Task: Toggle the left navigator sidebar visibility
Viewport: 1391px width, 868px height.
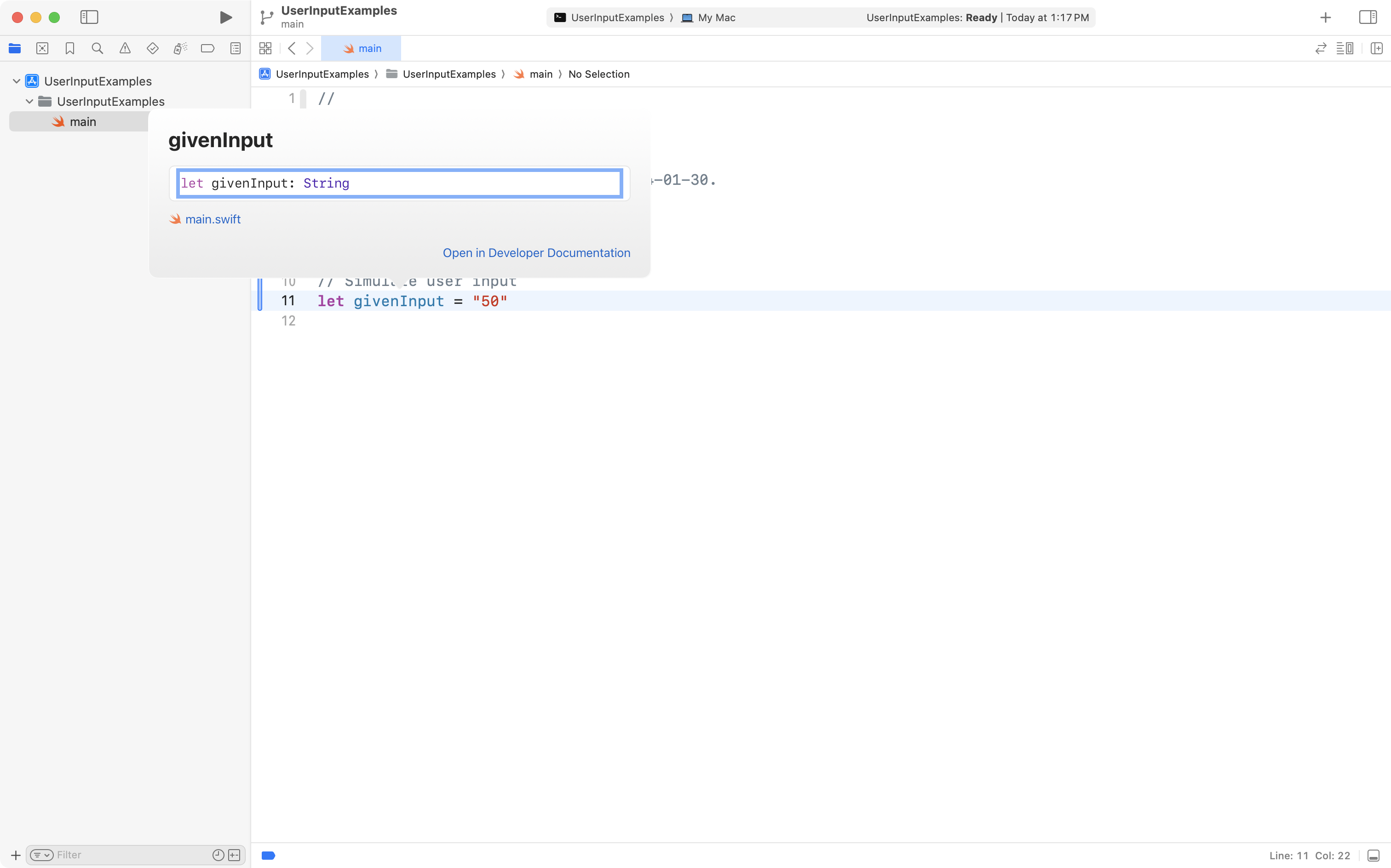Action: pyautogui.click(x=89, y=17)
